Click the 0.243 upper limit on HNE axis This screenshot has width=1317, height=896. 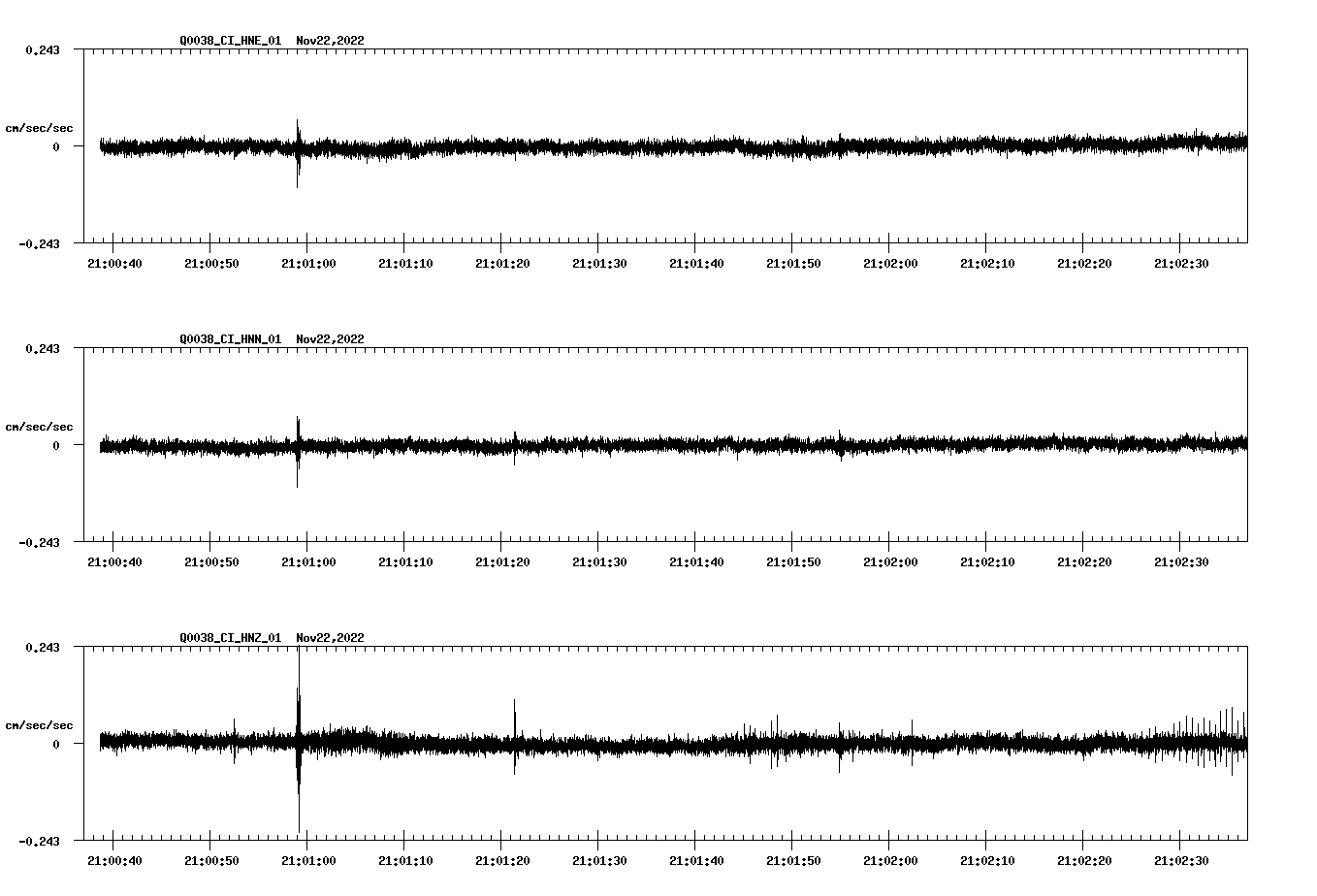coord(42,49)
